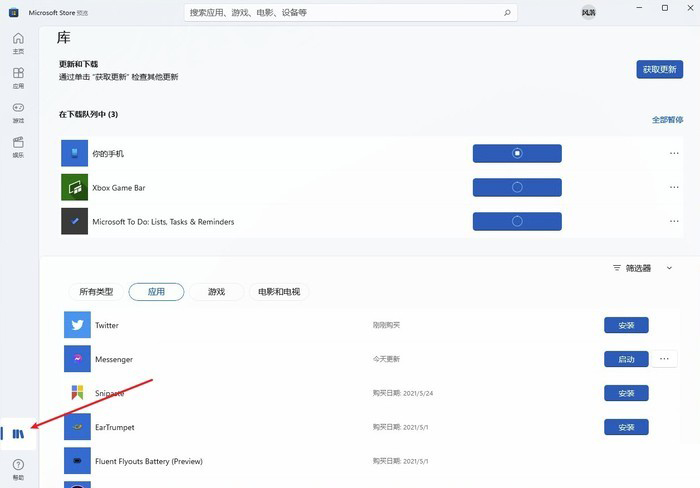The width and height of the screenshot is (700, 488).
Task: Click the 库 page title
Action: click(63, 38)
